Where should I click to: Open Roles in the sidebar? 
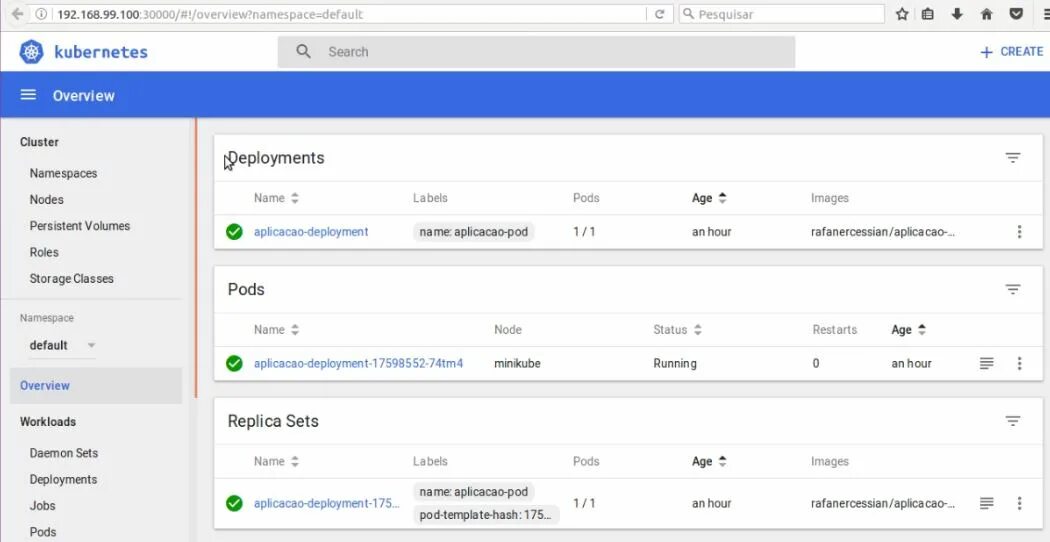point(44,252)
